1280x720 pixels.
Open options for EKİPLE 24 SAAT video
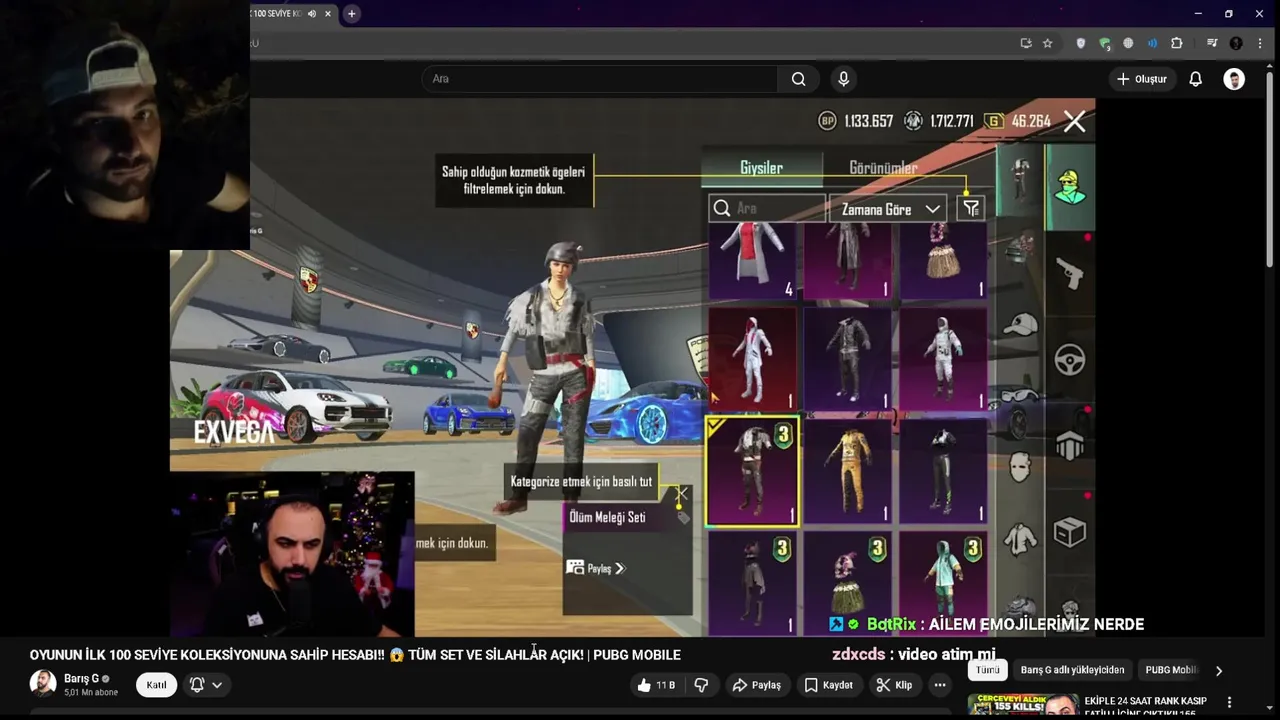pyautogui.click(x=1229, y=703)
